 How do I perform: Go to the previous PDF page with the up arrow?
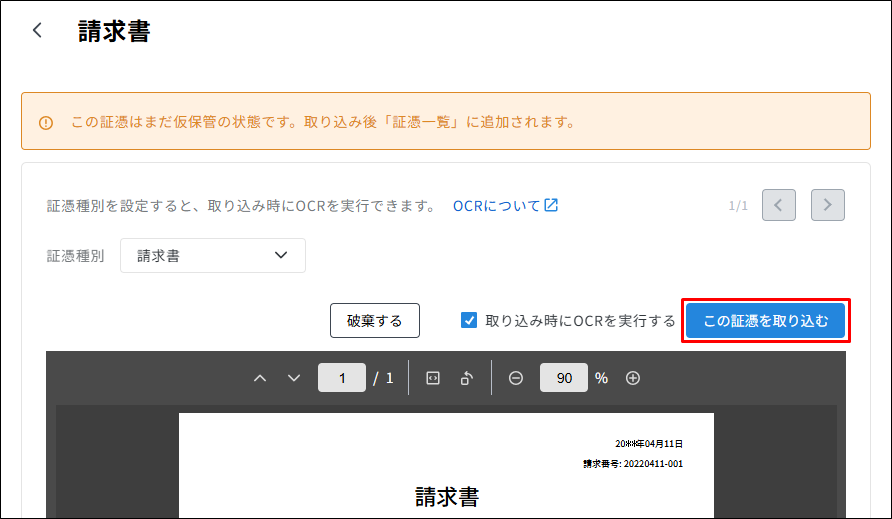click(260, 378)
